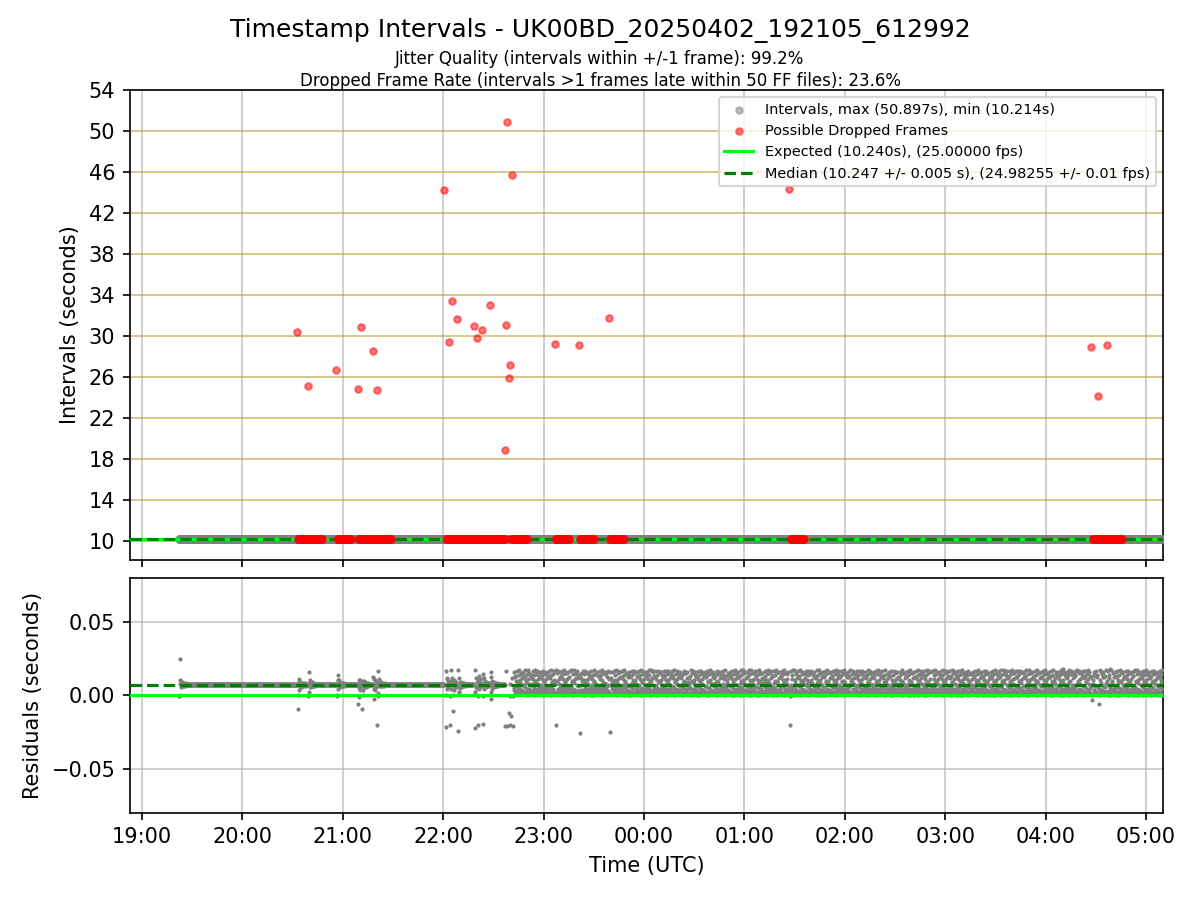Select legend entry 'Intervals, max (50.897s), min (10.214s)'

(x=909, y=109)
